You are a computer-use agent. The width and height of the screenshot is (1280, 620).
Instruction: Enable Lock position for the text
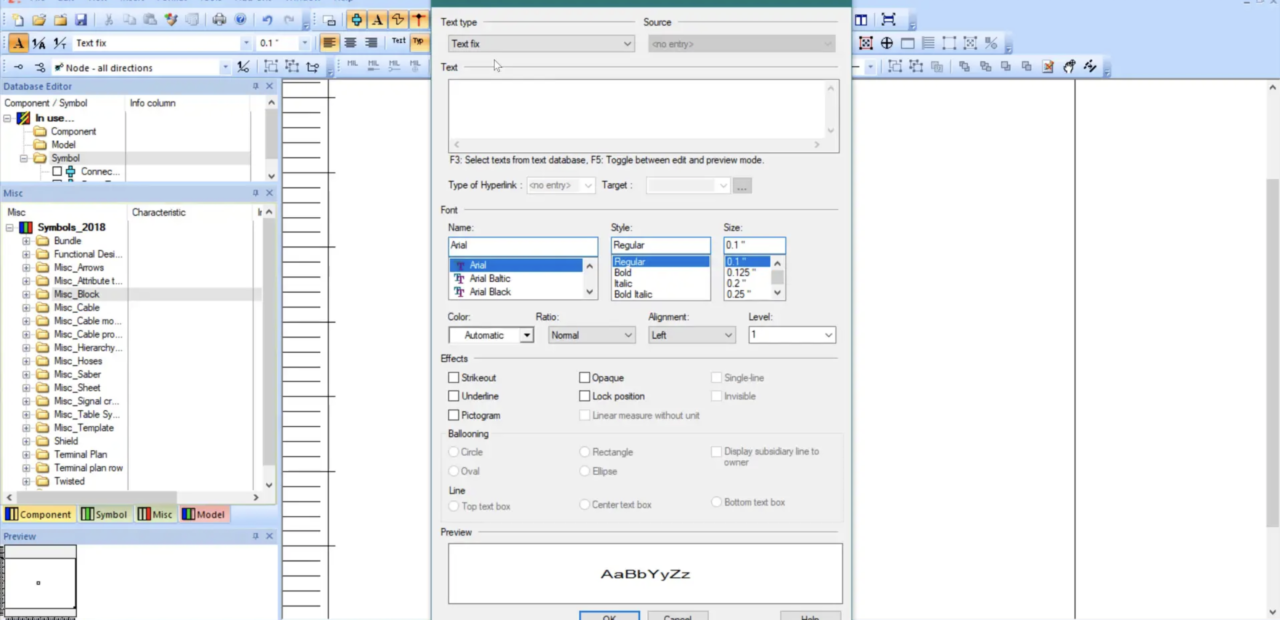click(x=585, y=396)
